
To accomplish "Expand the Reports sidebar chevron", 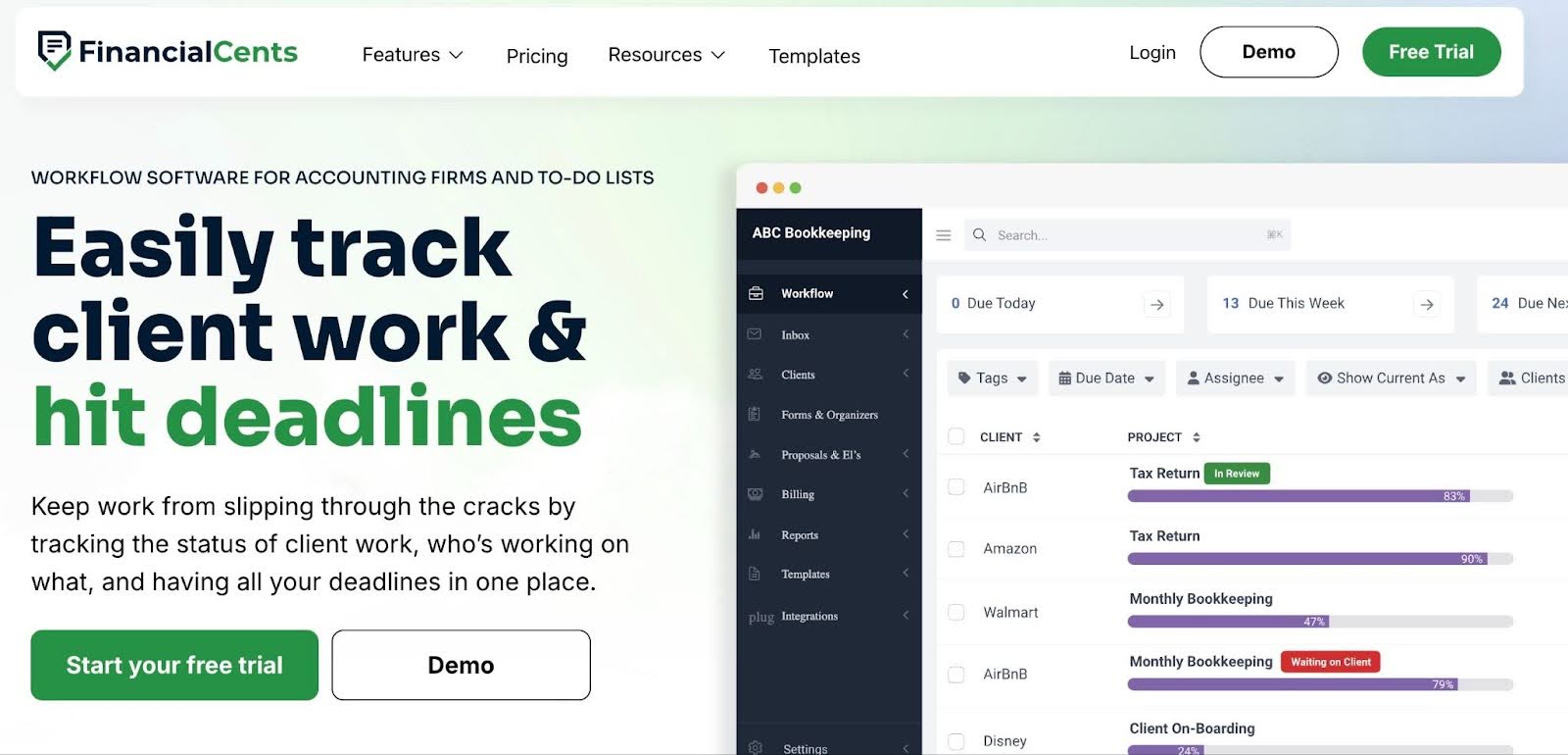I will click(x=906, y=533).
